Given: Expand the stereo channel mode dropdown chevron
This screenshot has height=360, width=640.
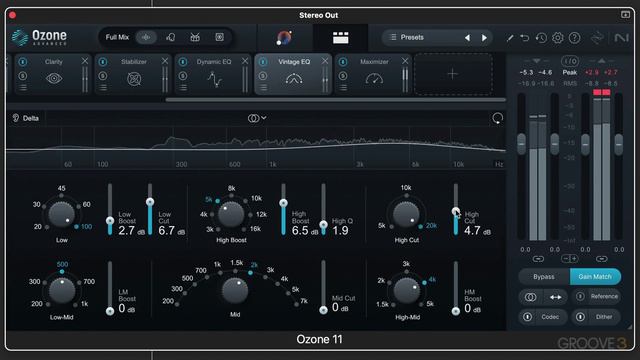Looking at the screenshot, I should (x=264, y=118).
